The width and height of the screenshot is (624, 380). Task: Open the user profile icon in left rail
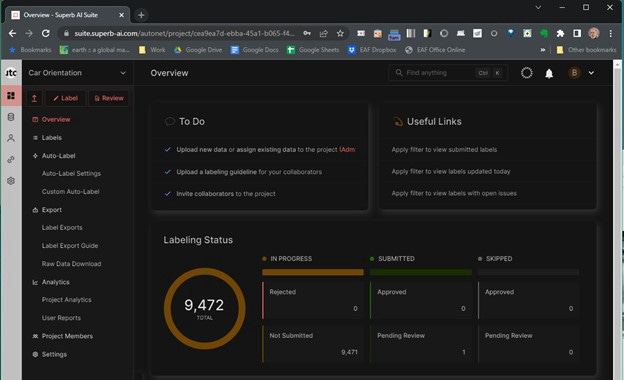click(11, 138)
